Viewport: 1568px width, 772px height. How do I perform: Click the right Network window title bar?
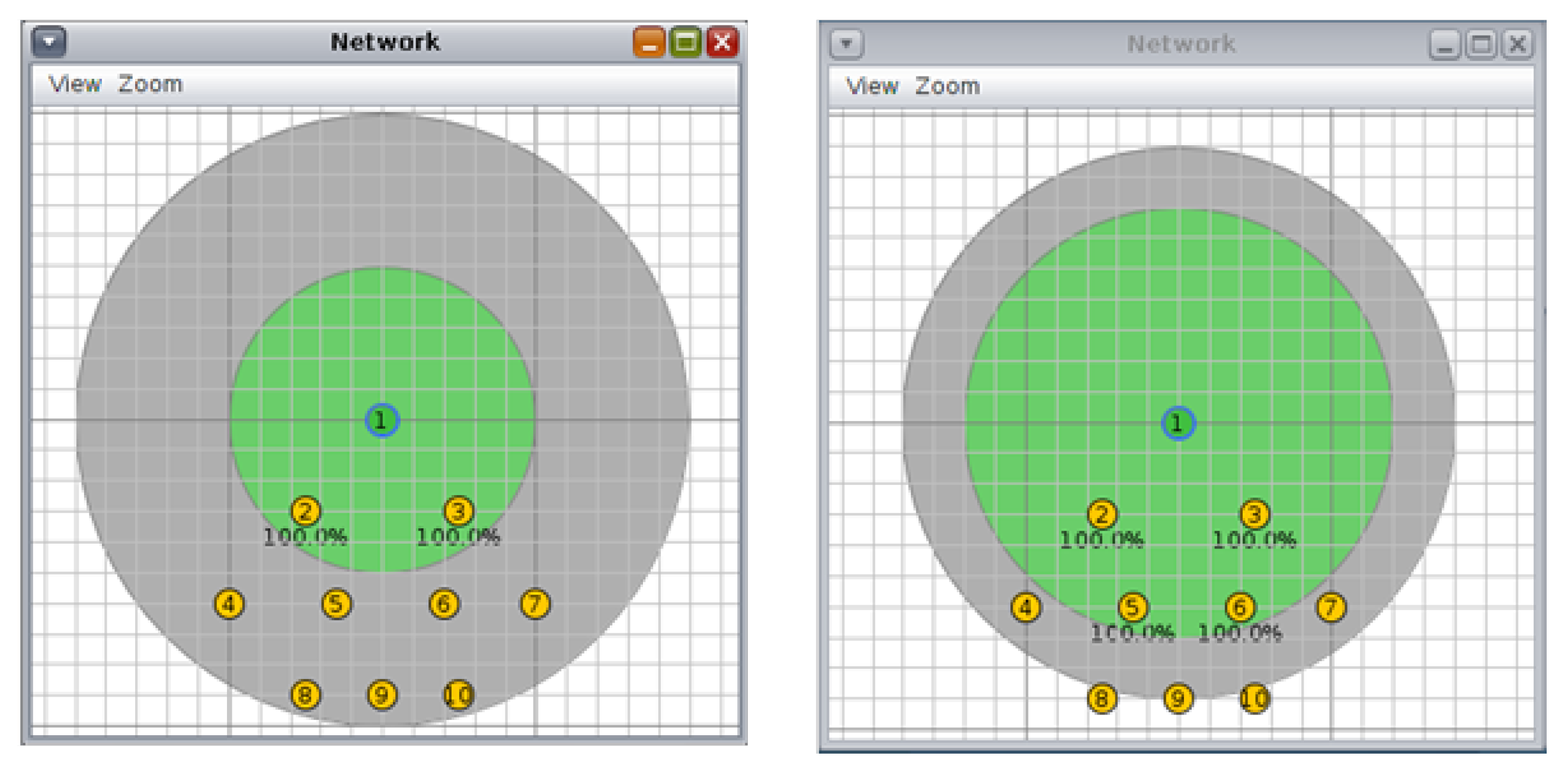1181,44
